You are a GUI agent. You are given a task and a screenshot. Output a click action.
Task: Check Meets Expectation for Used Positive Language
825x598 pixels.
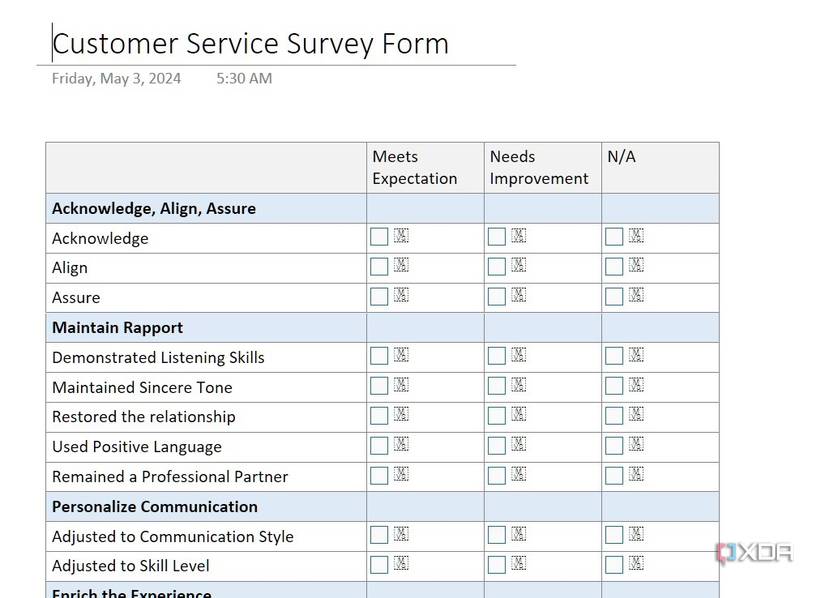tap(379, 446)
